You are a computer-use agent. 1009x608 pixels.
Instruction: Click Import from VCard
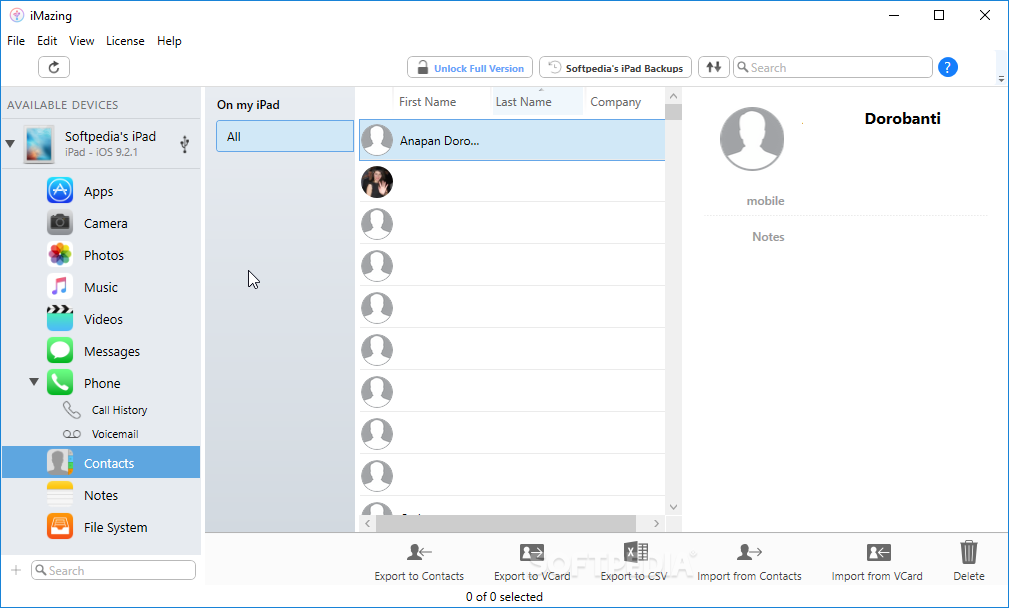(x=877, y=562)
